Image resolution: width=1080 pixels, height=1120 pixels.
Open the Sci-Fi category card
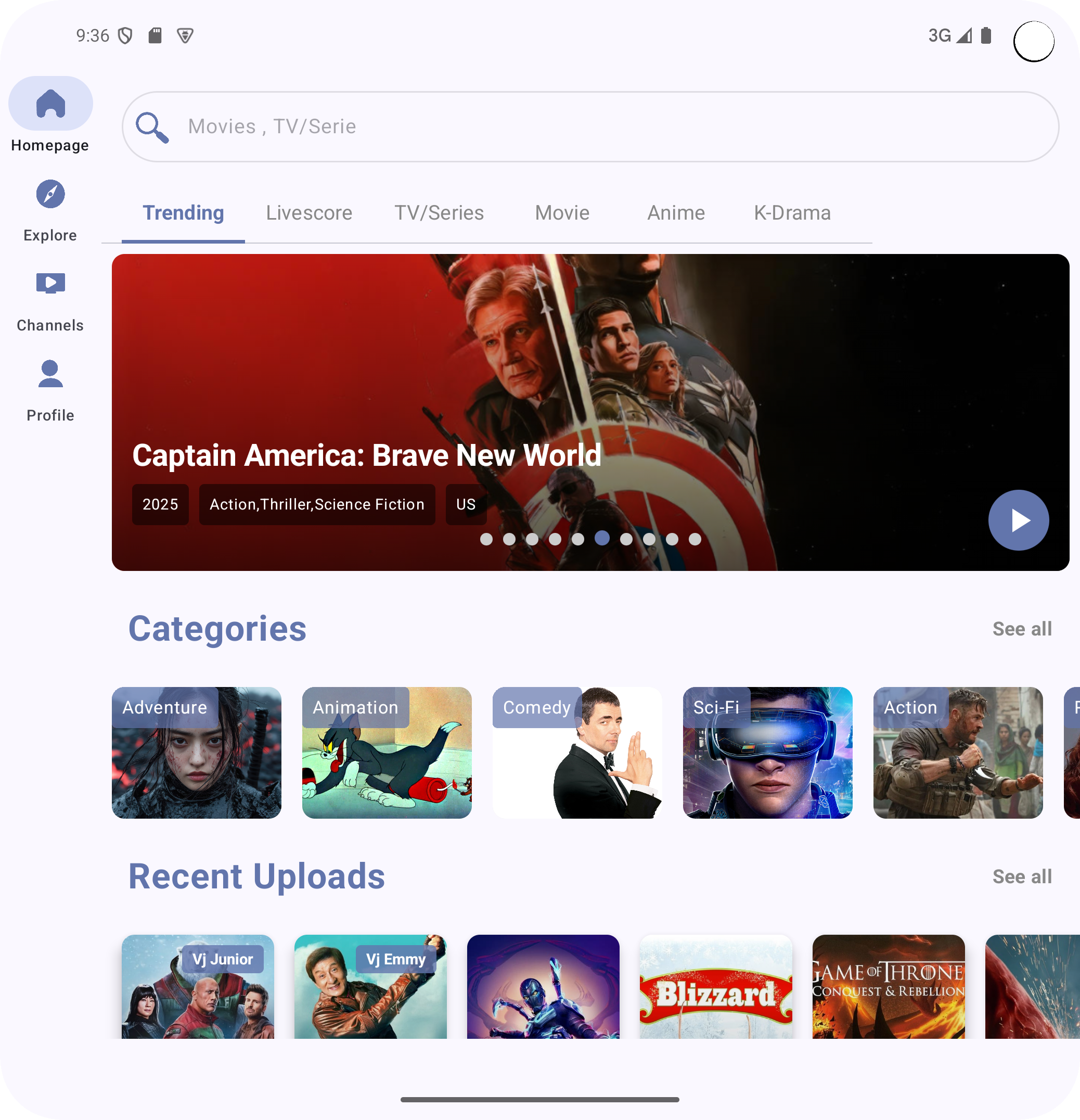pos(767,753)
